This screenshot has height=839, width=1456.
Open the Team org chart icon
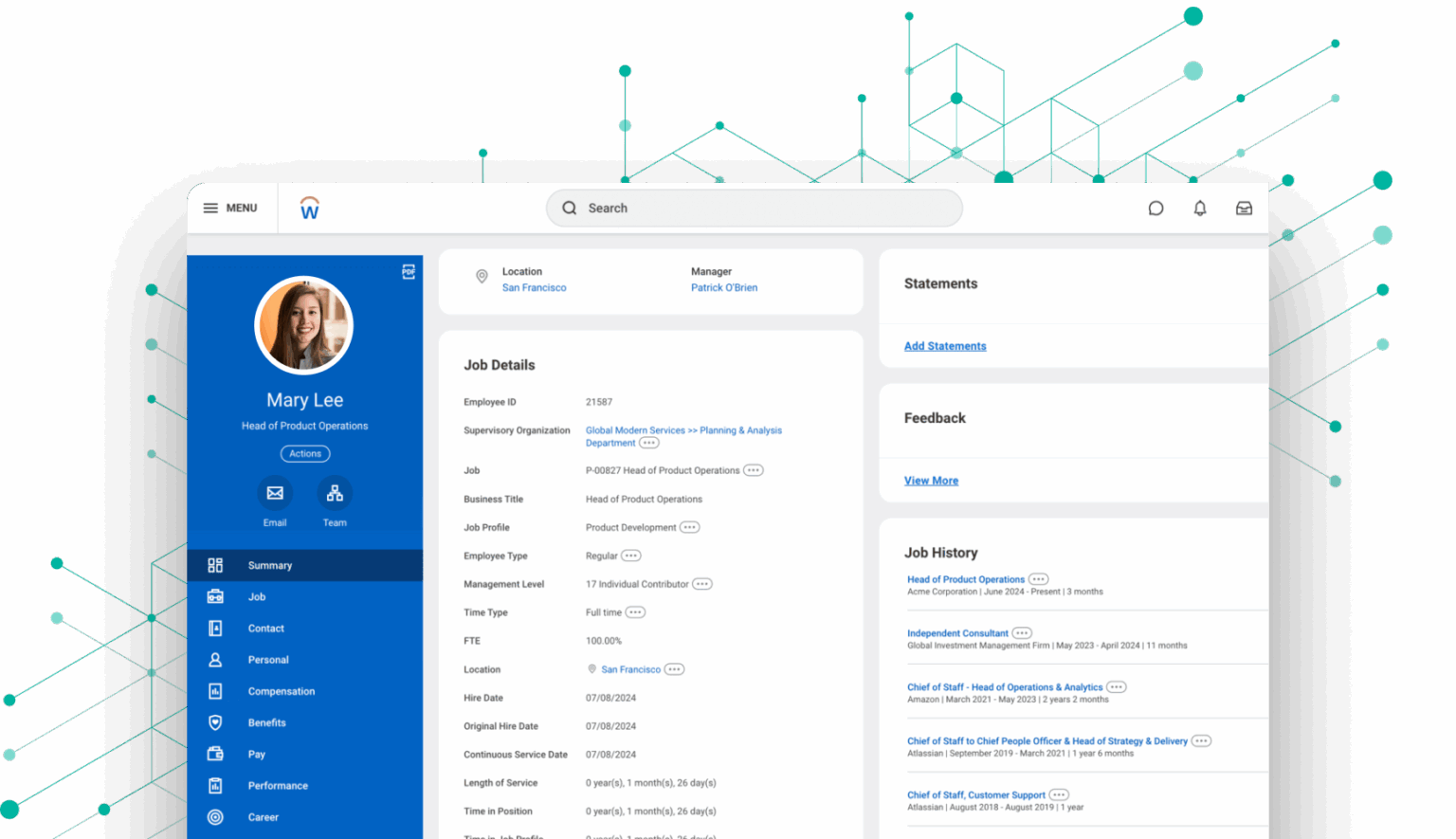pyautogui.click(x=335, y=492)
